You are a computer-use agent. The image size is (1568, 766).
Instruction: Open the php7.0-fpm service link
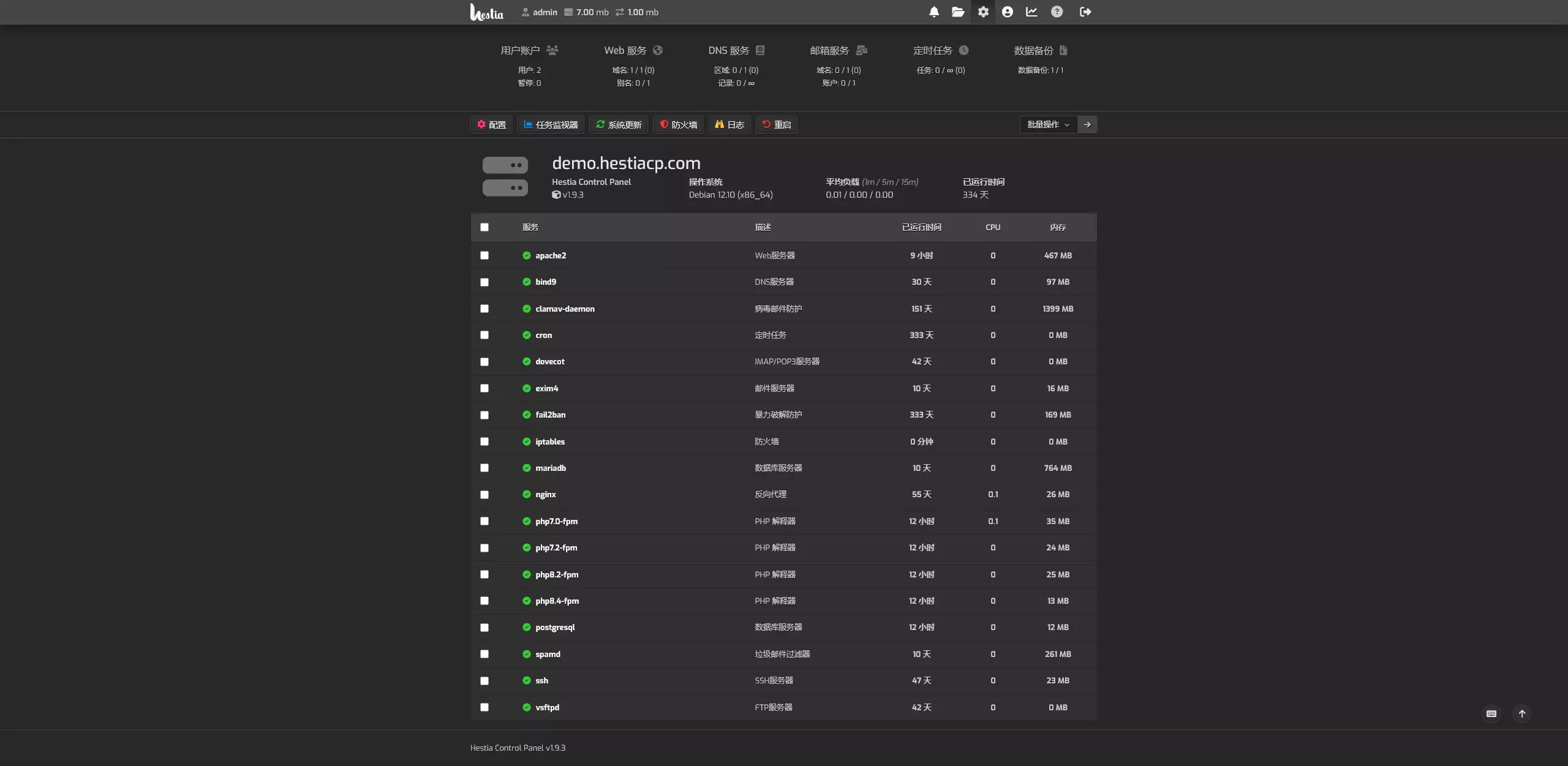(x=556, y=521)
